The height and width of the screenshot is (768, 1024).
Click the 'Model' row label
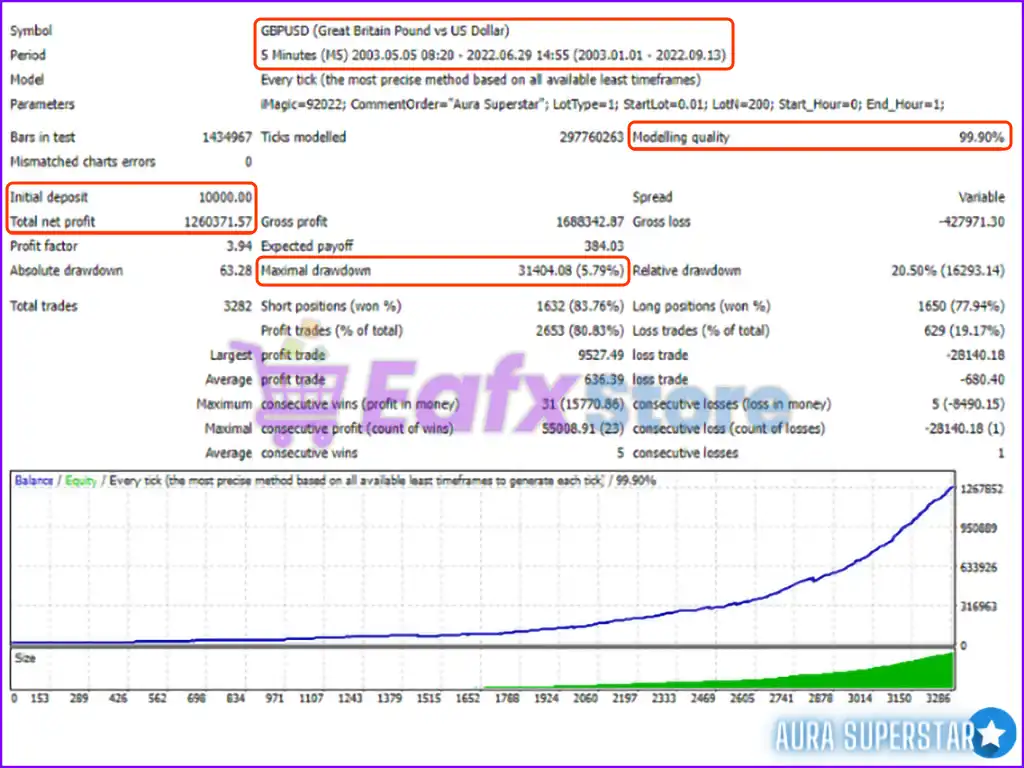tap(27, 80)
